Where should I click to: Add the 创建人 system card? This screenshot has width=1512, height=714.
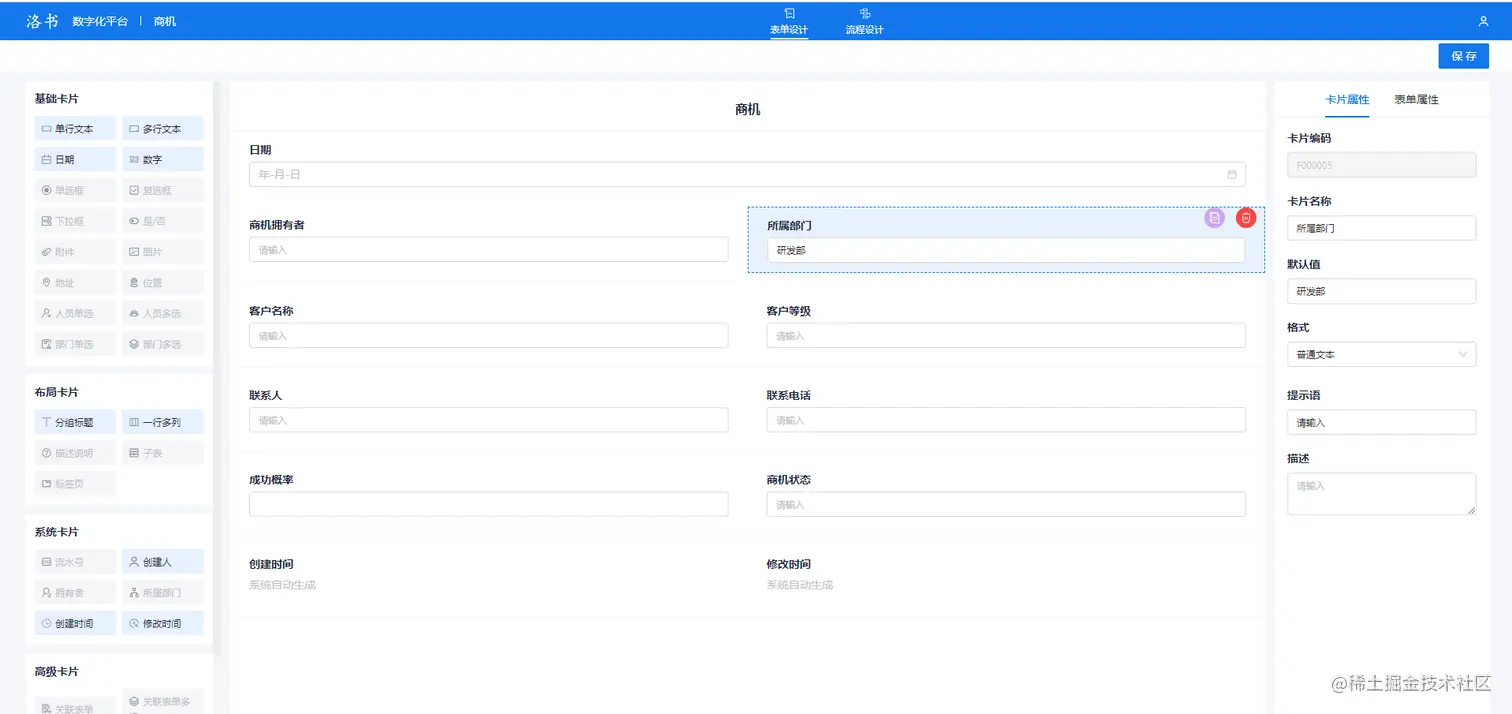coord(163,562)
